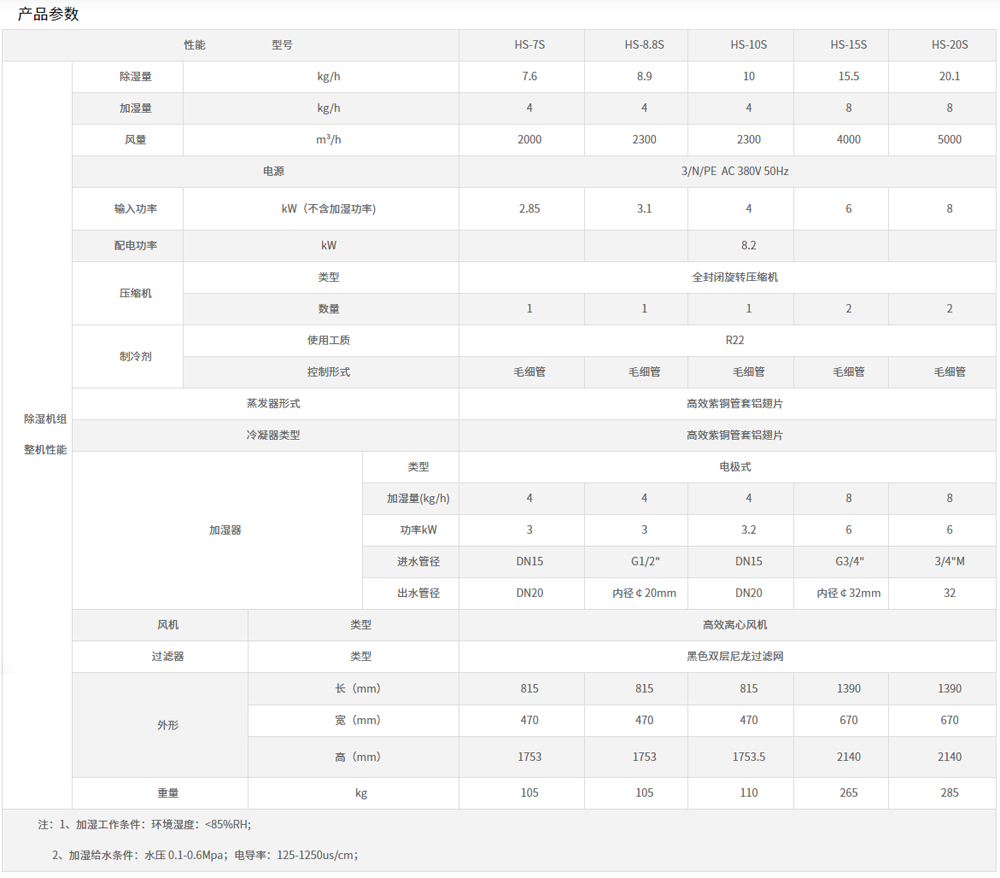Click the 除湿量 row label
This screenshot has width=1000, height=878.
pyautogui.click(x=135, y=77)
